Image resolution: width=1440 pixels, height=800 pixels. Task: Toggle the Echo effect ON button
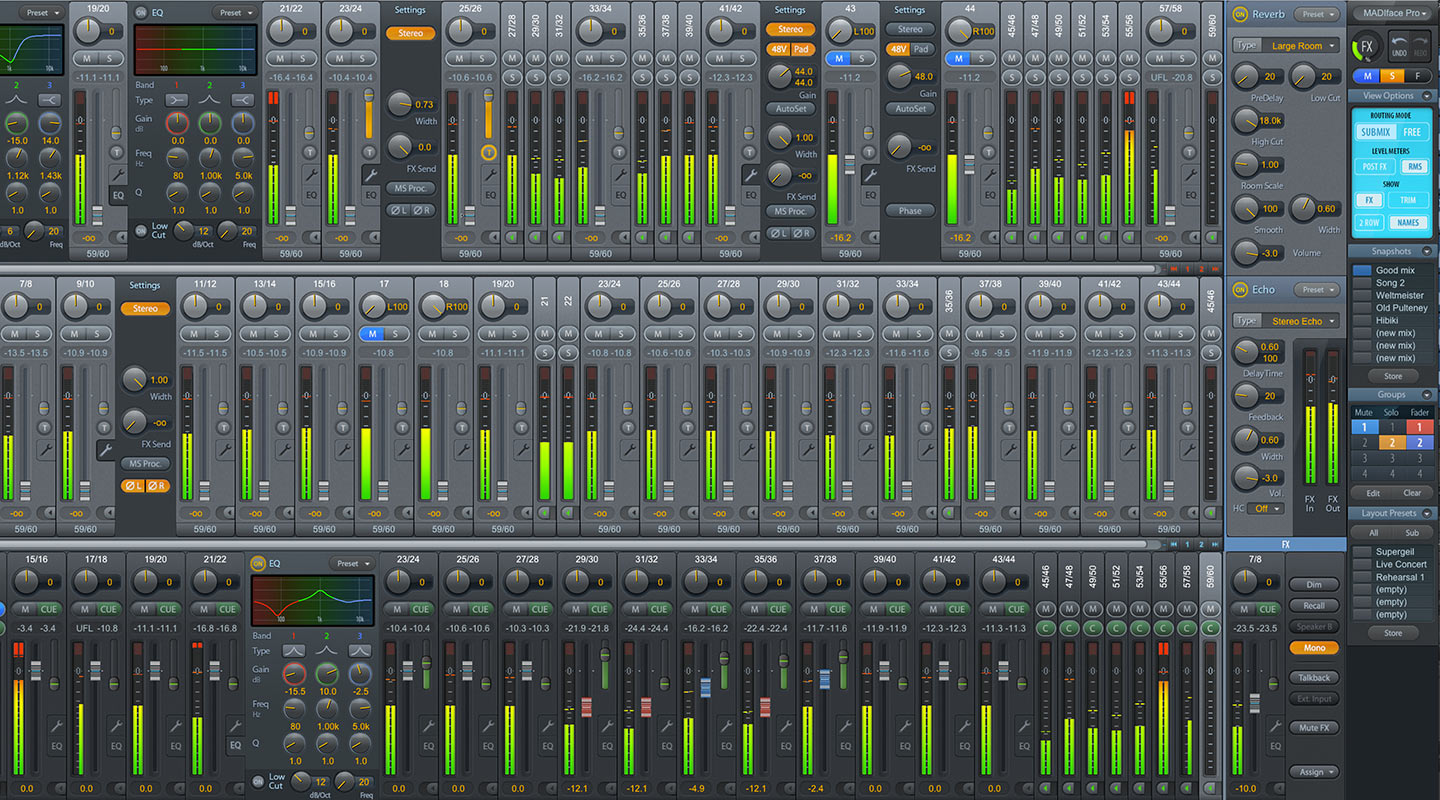pos(1240,290)
